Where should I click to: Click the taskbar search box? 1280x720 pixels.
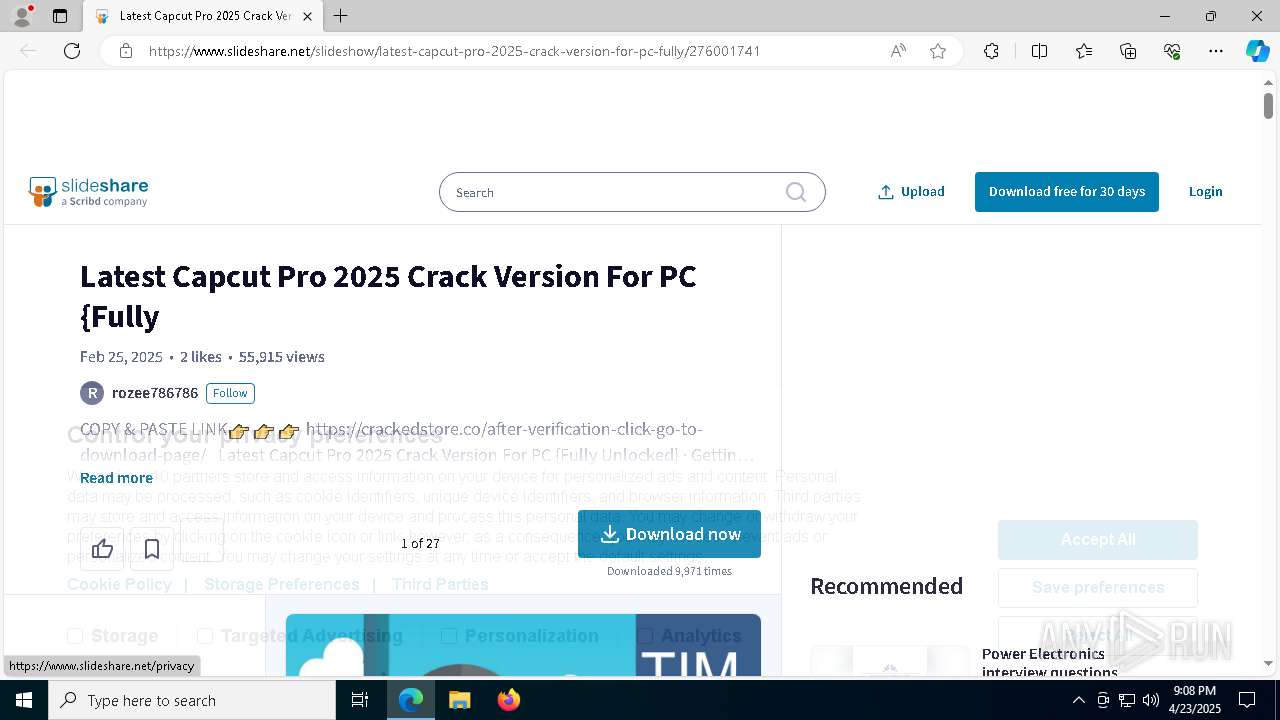(x=192, y=700)
